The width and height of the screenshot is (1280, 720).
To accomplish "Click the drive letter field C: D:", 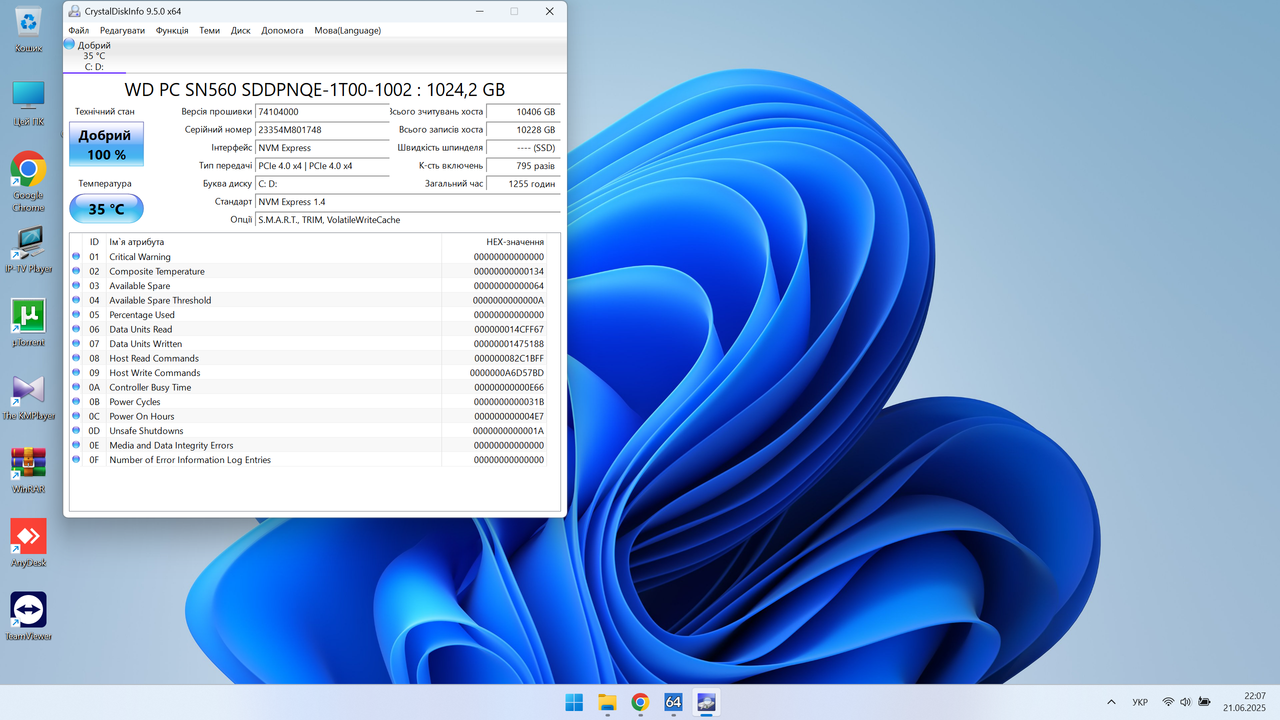I will [x=322, y=184].
